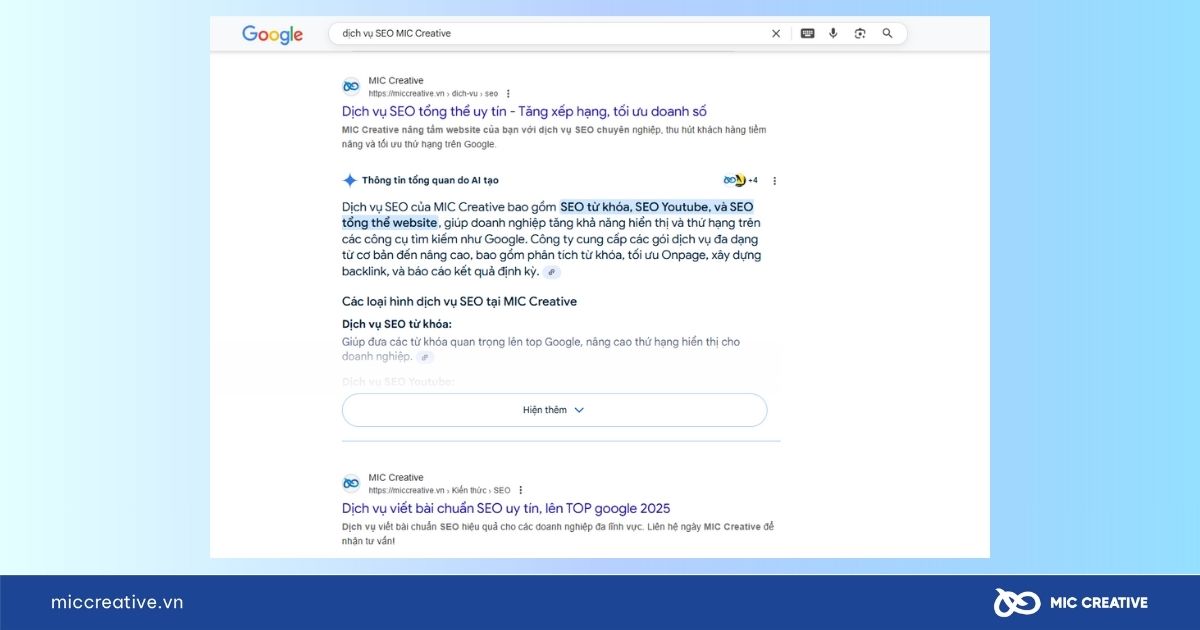Open the on-screen keyboard input tool
The image size is (1200, 630).
pyautogui.click(x=807, y=34)
